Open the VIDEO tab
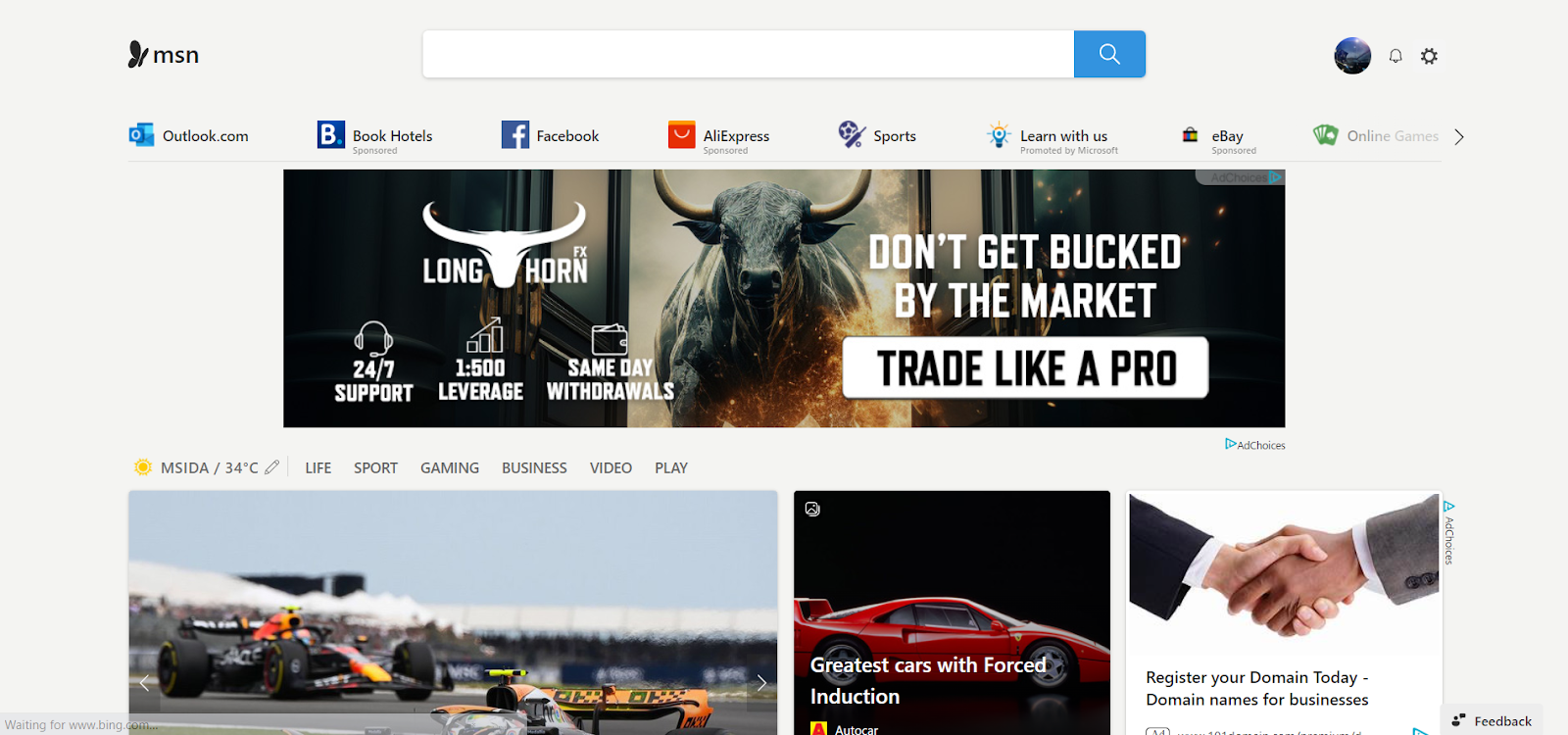 pyautogui.click(x=611, y=467)
